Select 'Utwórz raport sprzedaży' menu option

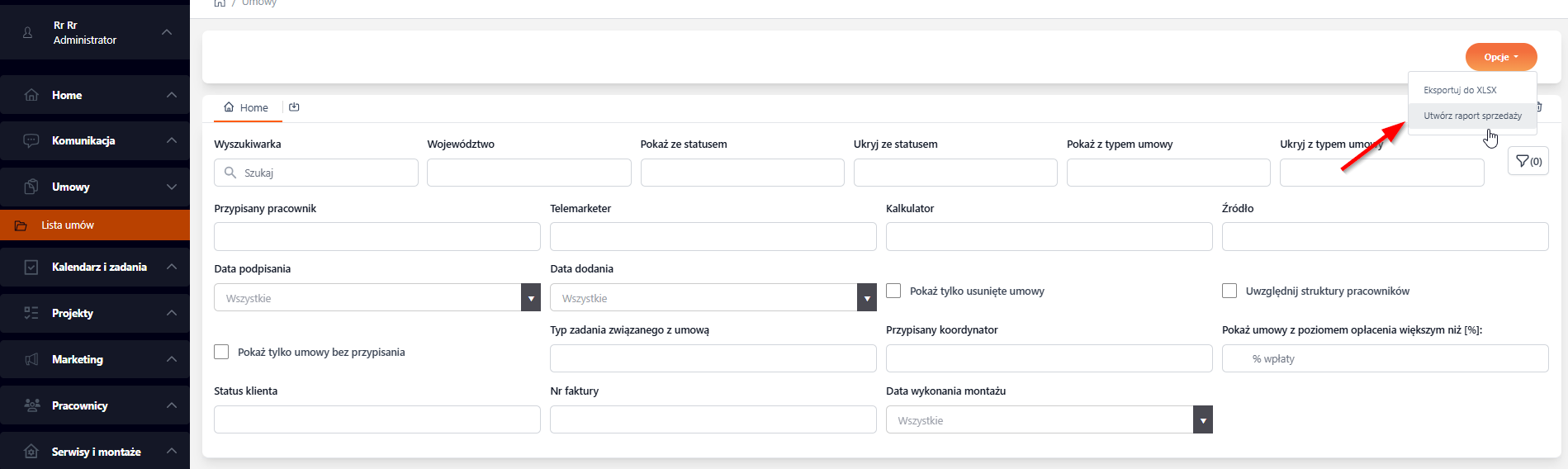pos(1471,116)
